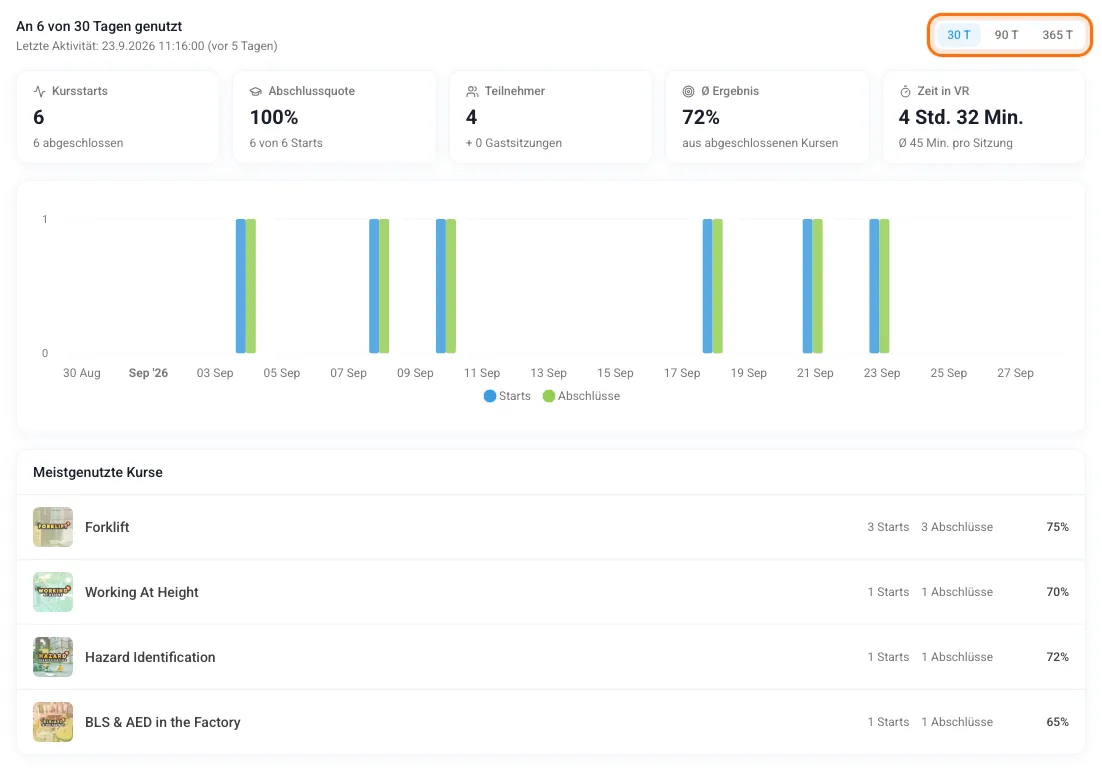Toggle Abschlüsse series in chart legend
Screen dimensions: 1102x771
pyautogui.click(x=582, y=396)
